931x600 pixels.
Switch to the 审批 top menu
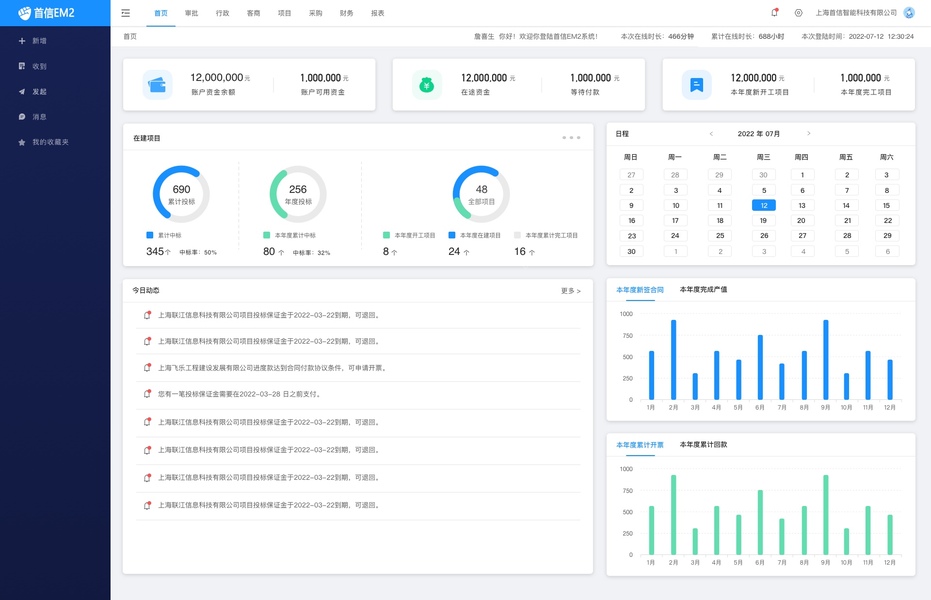point(191,13)
